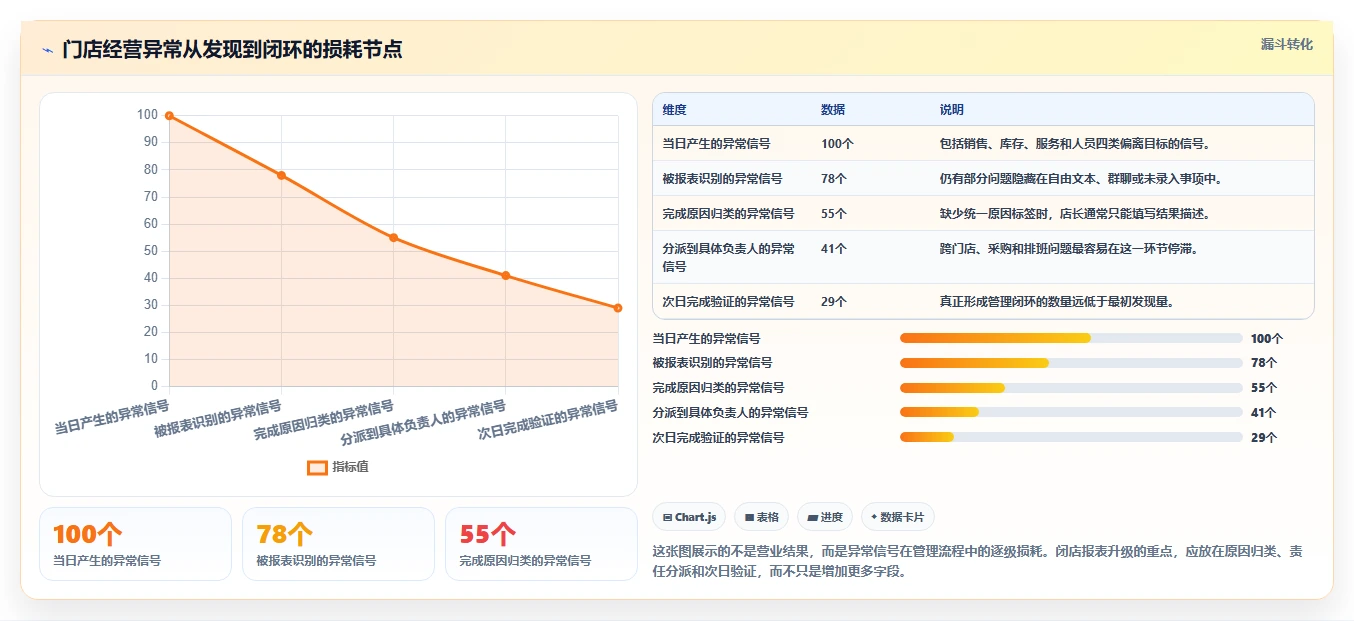Click the 100个 value beside the progress bar
This screenshot has width=1354, height=621.
coord(1267,339)
